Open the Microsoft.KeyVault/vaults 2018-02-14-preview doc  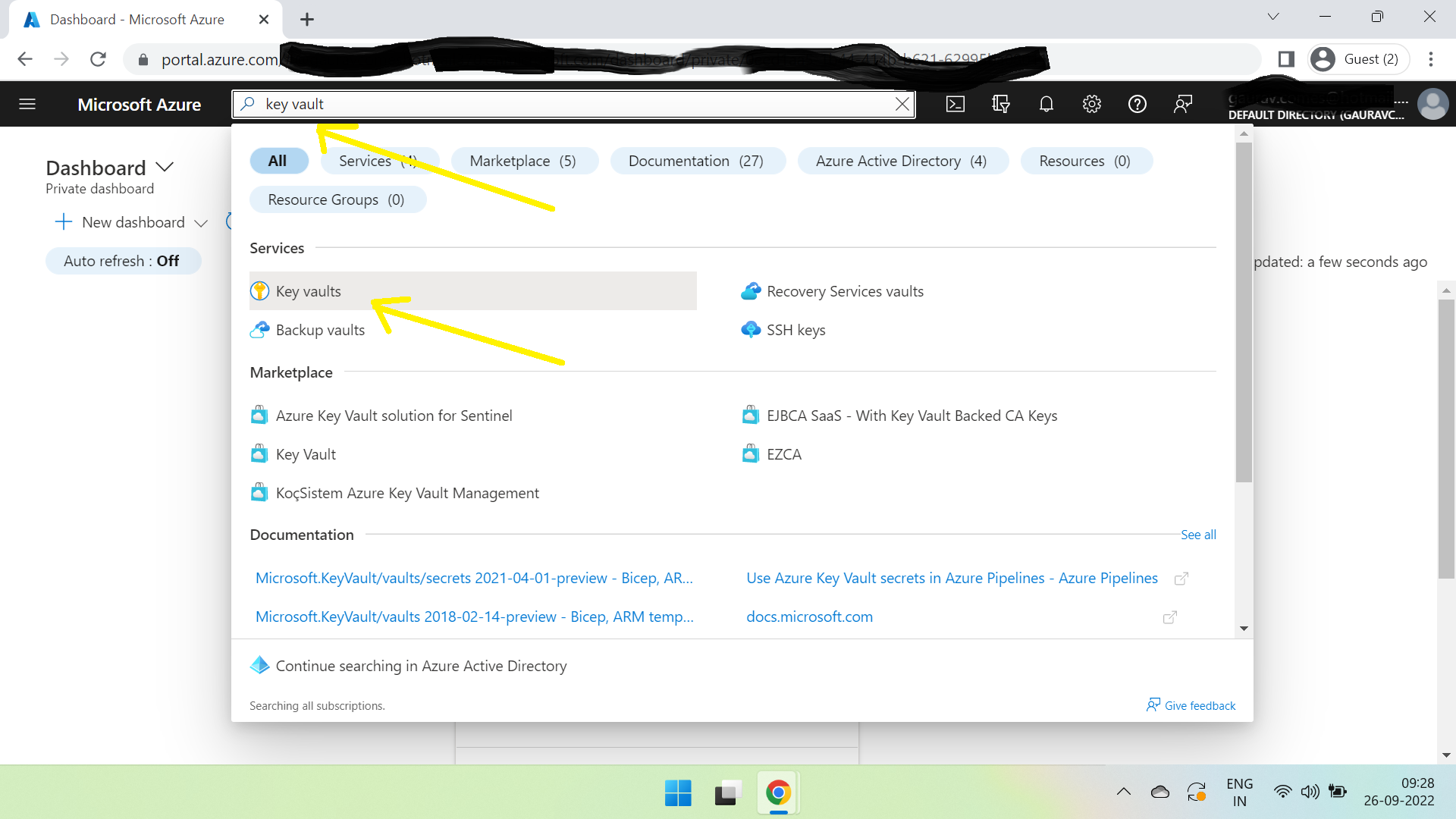pos(474,617)
